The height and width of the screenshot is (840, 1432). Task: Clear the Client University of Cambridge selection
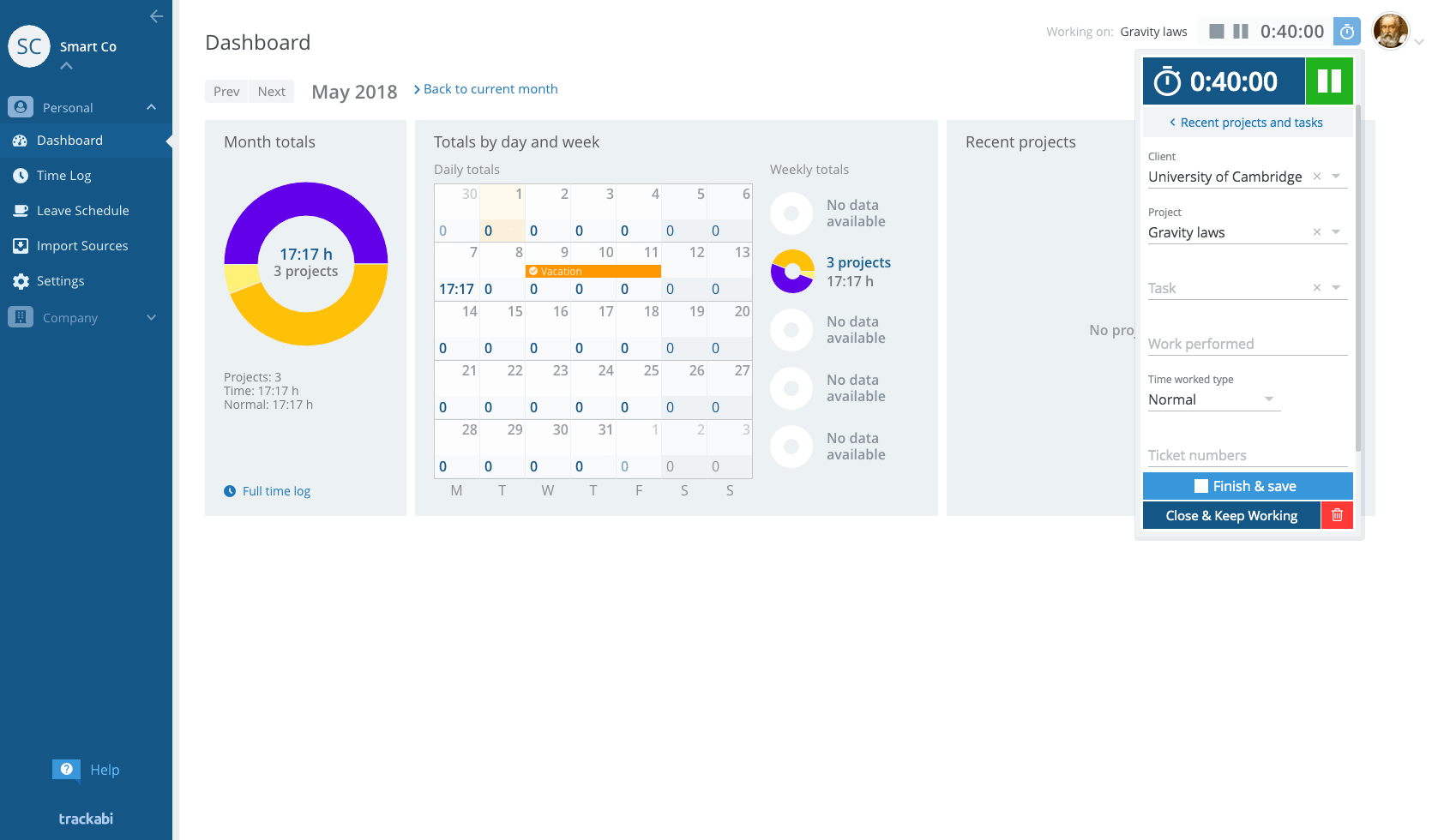pyautogui.click(x=1317, y=177)
